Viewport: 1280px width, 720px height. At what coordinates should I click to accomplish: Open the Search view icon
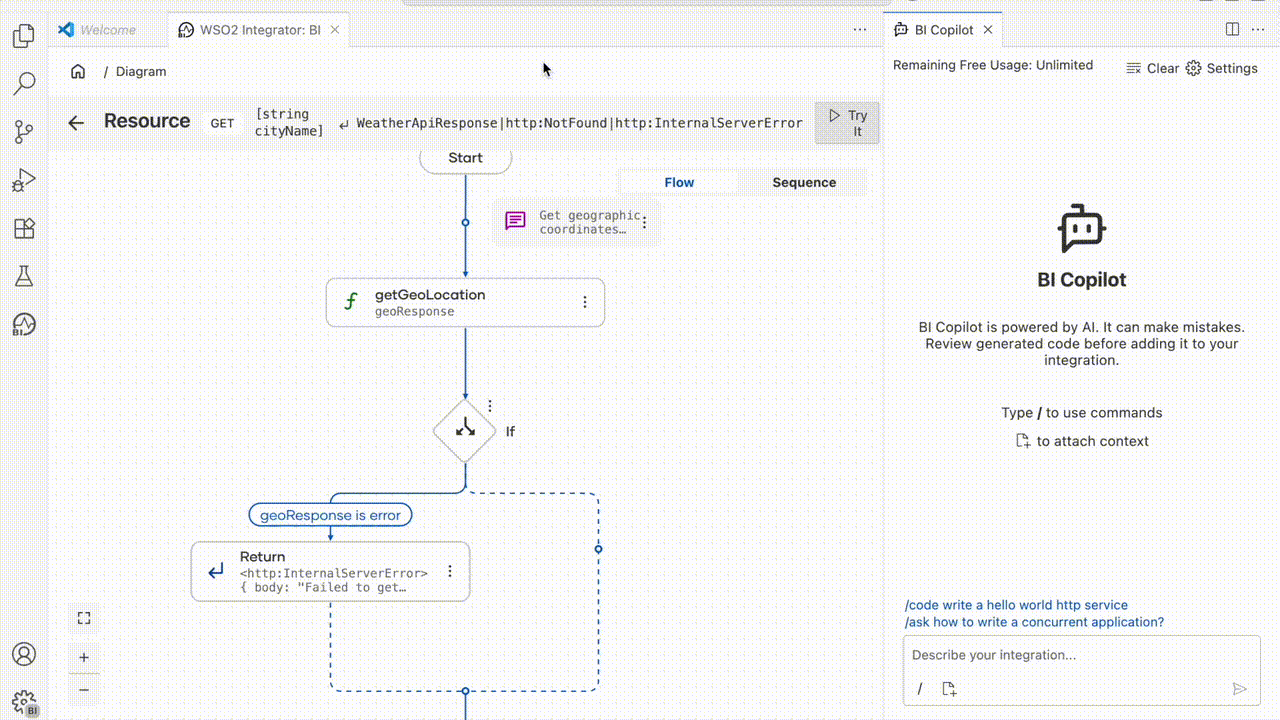coord(24,83)
